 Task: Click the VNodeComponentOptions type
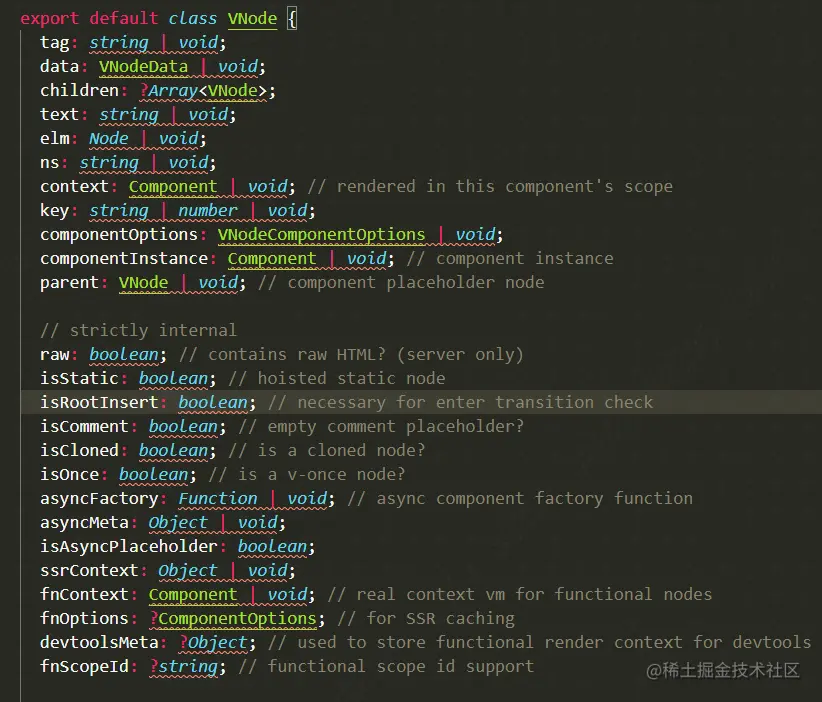coord(321,234)
